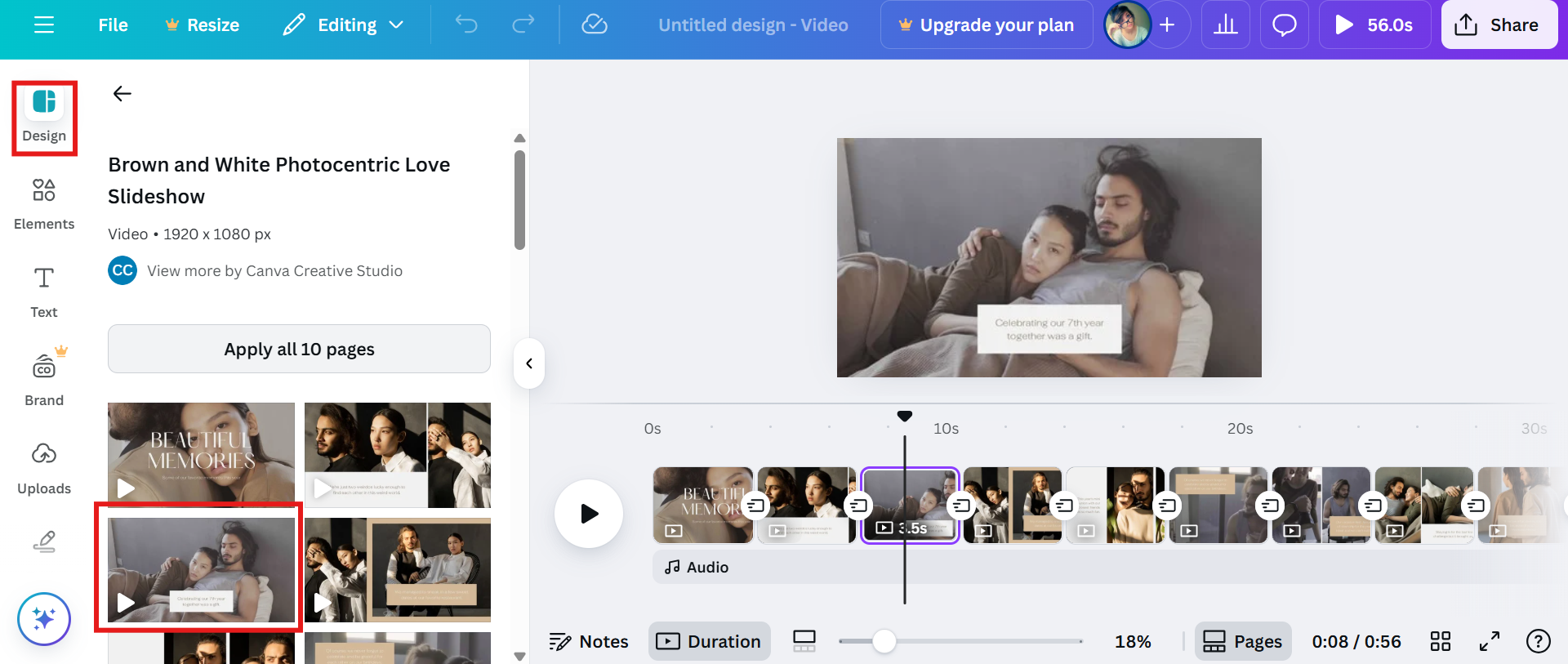Collapse the side panel with the chevron
This screenshot has width=1568, height=664.
point(529,363)
